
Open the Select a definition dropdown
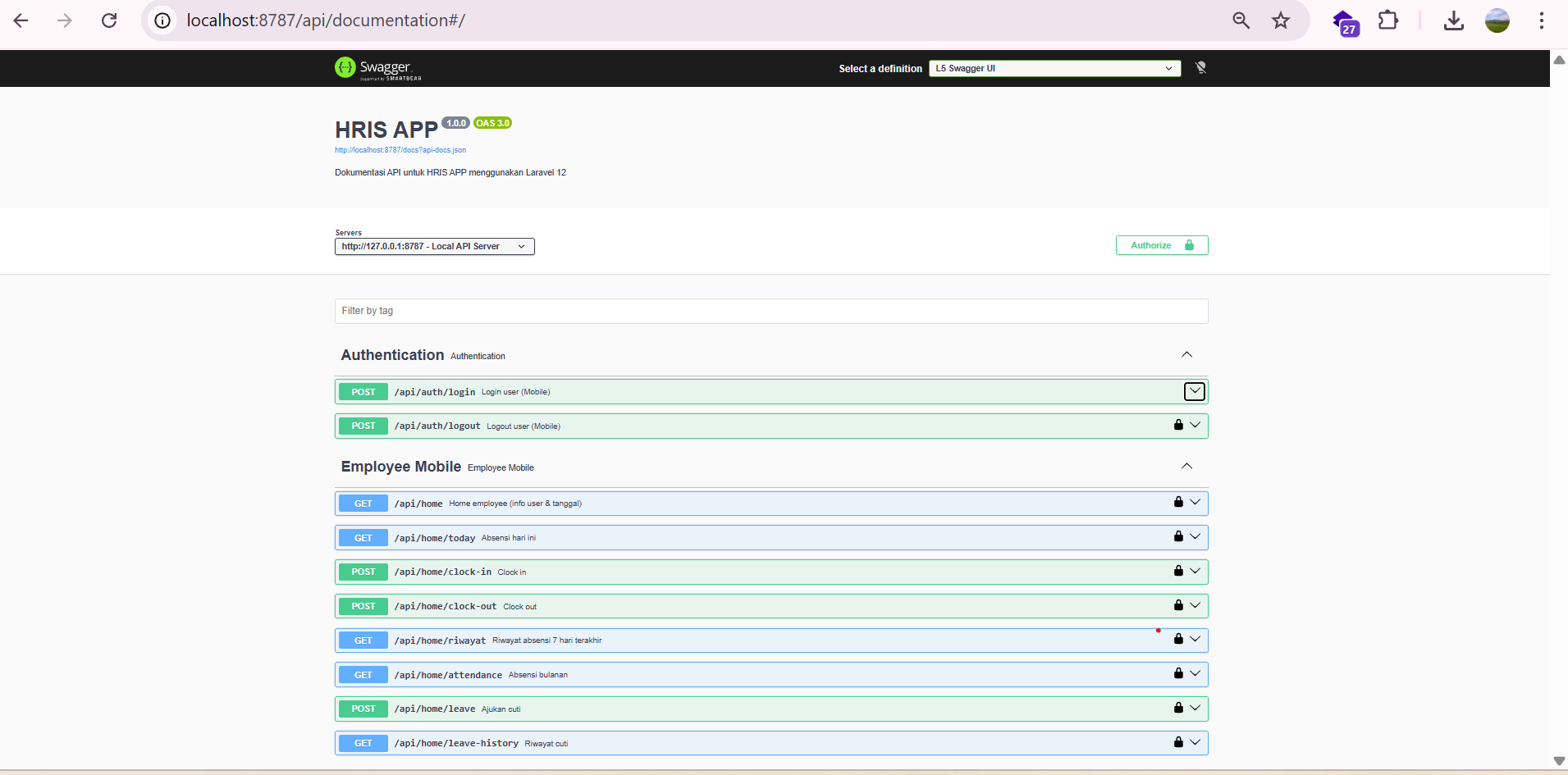1054,69
